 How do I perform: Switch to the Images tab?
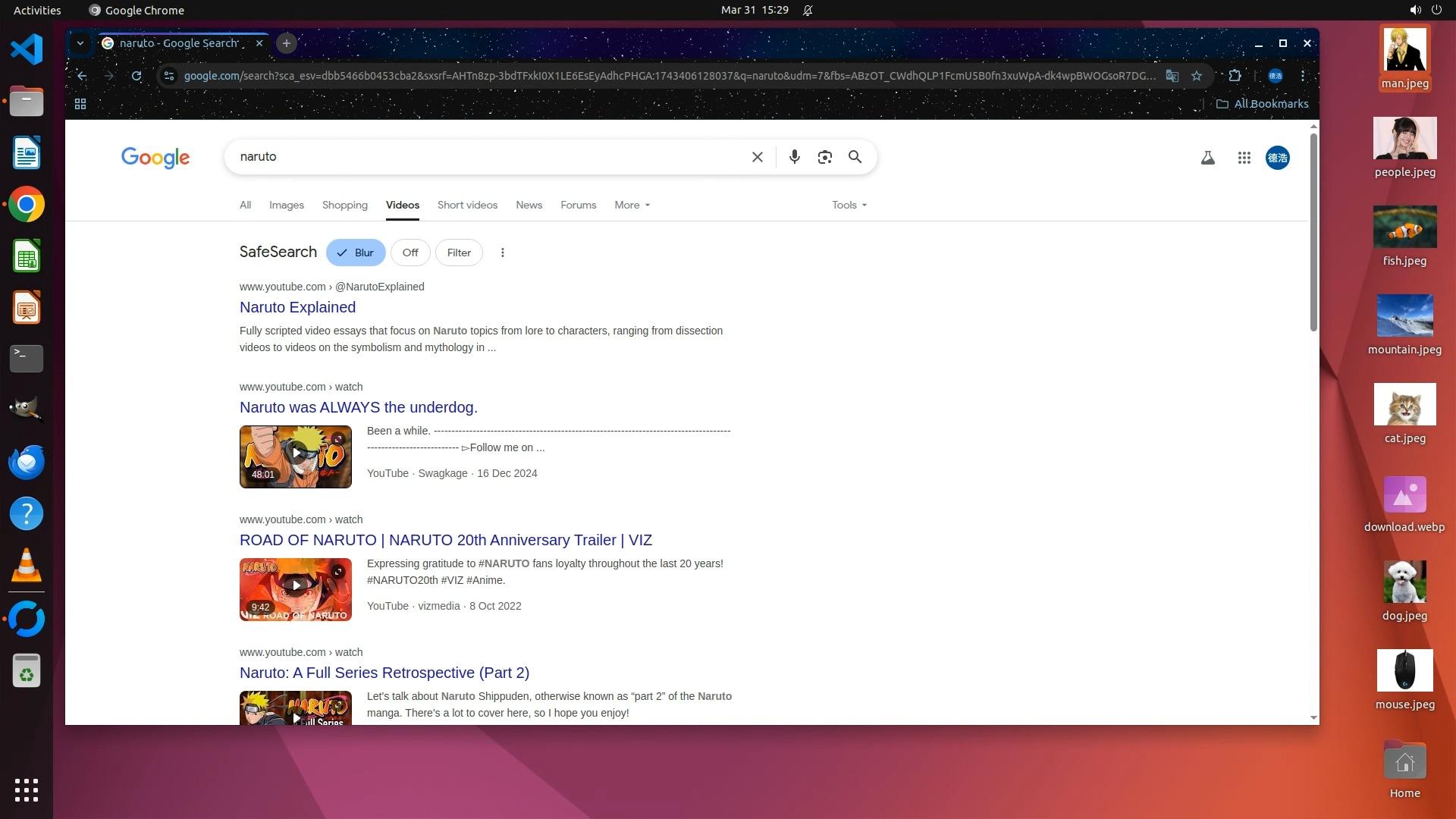(x=286, y=205)
